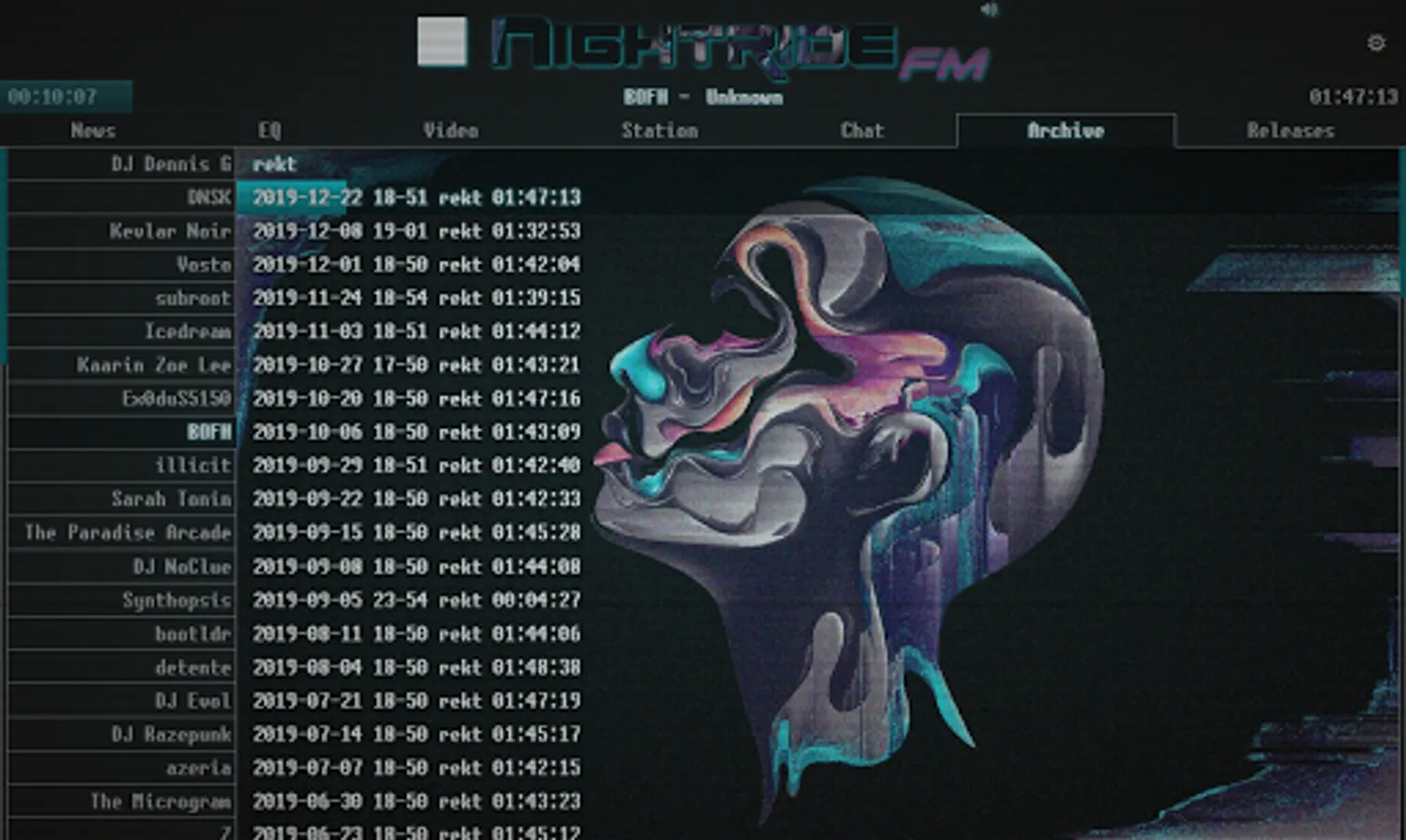1406x840 pixels.
Task: Open the 2019-12-01 rekt recording
Action: click(x=416, y=264)
